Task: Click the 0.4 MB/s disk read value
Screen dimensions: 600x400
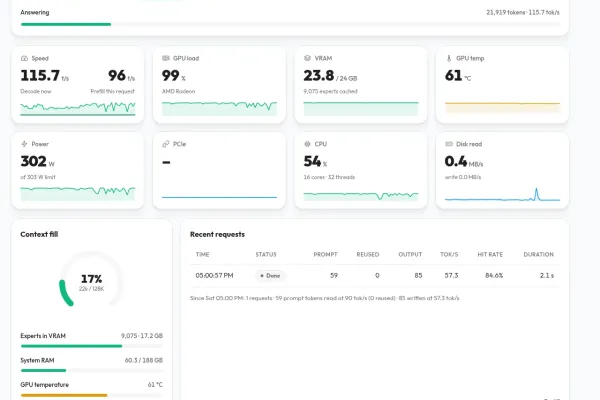Action: 464,162
